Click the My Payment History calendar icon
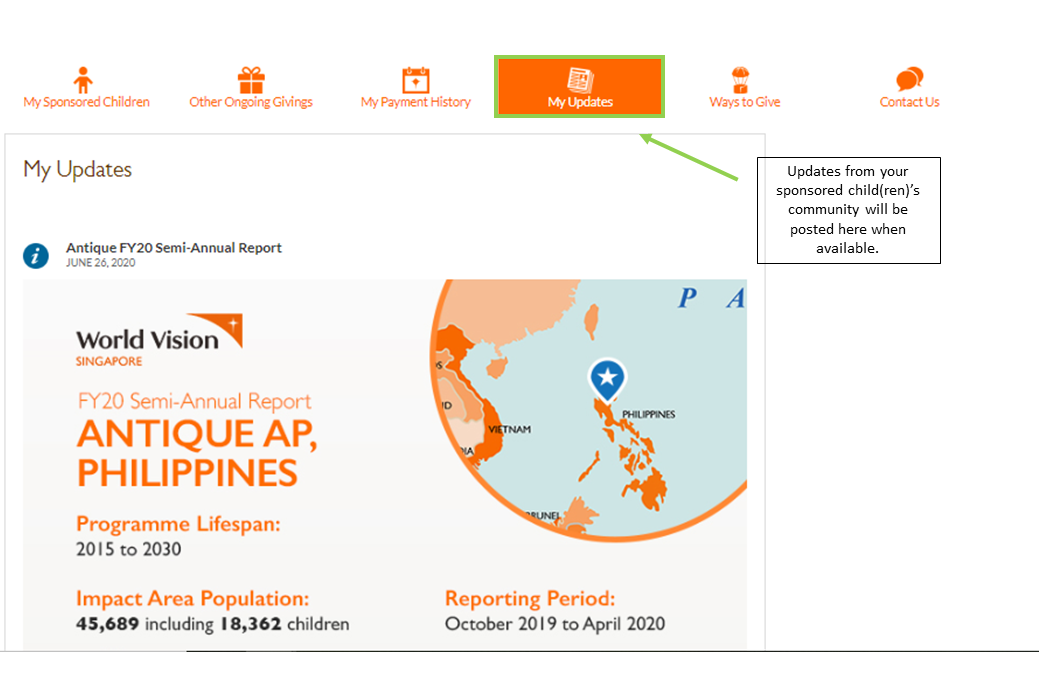Screen dimensions: 1041x698 (x=416, y=80)
